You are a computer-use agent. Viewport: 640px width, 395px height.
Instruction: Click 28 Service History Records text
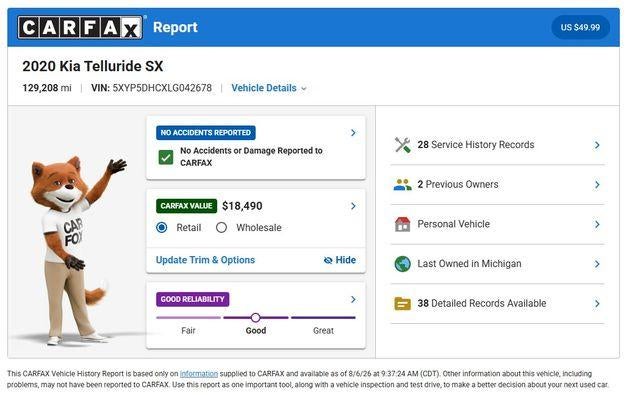pos(476,145)
